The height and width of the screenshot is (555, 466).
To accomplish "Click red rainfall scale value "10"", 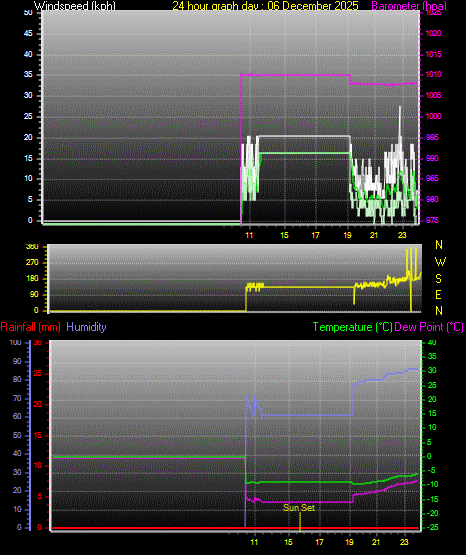I will [38, 466].
